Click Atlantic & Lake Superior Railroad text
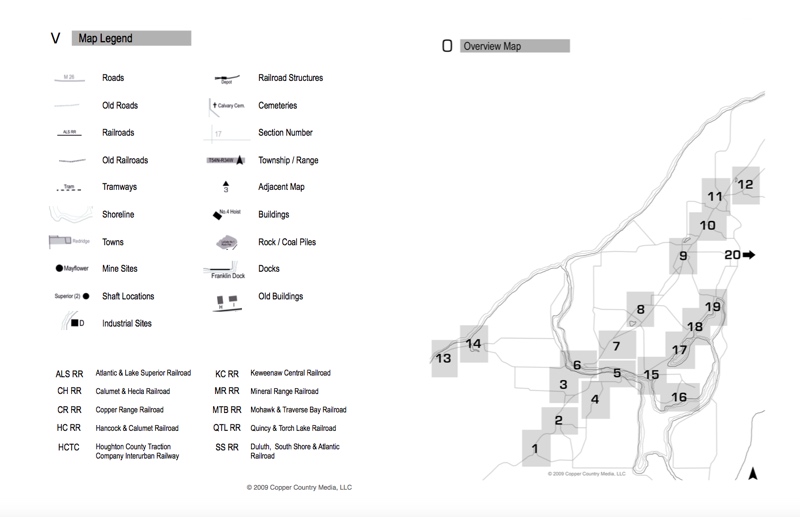Screen dimensions: 800x517 point(143,373)
